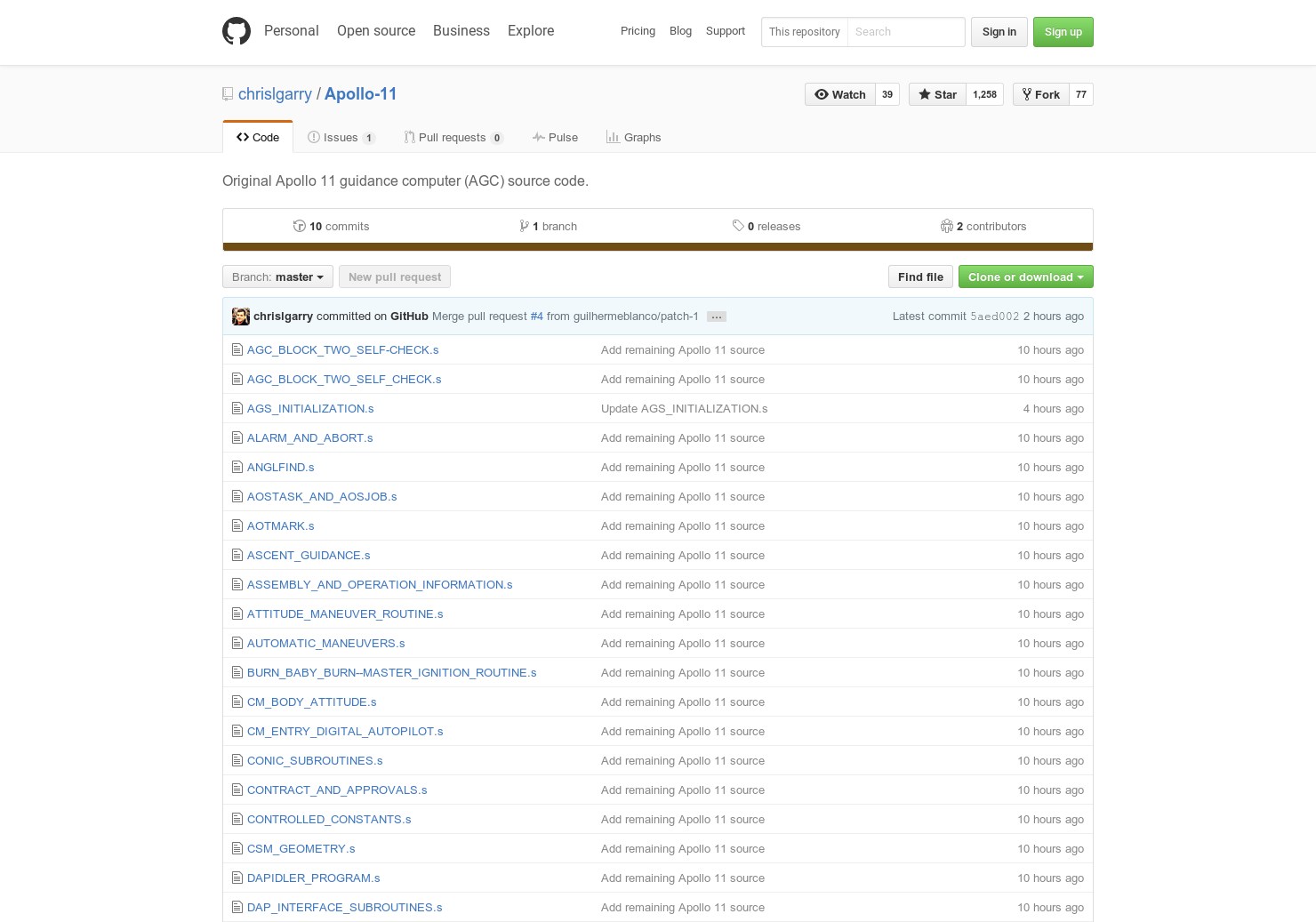This screenshot has width=1316, height=922.
Task: Watch this repository
Action: [840, 94]
